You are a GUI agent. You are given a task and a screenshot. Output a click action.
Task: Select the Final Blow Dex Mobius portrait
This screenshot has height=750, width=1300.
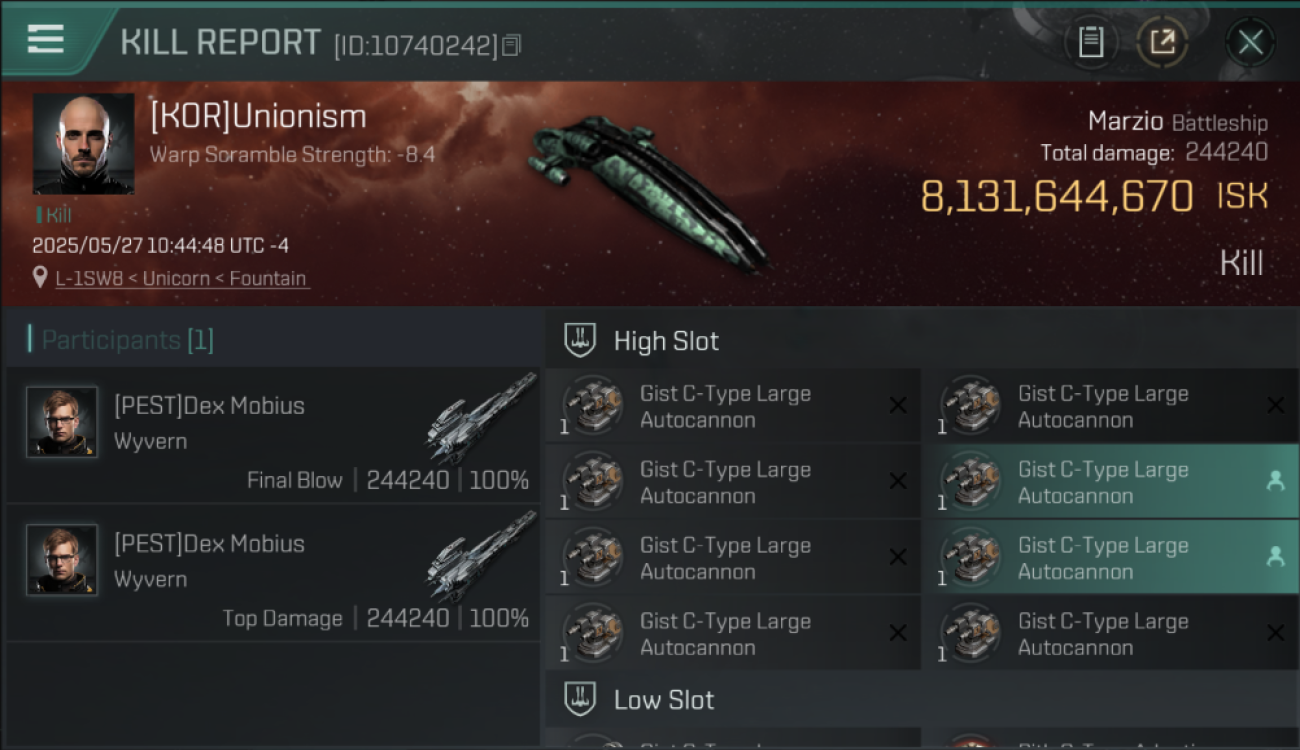(62, 422)
